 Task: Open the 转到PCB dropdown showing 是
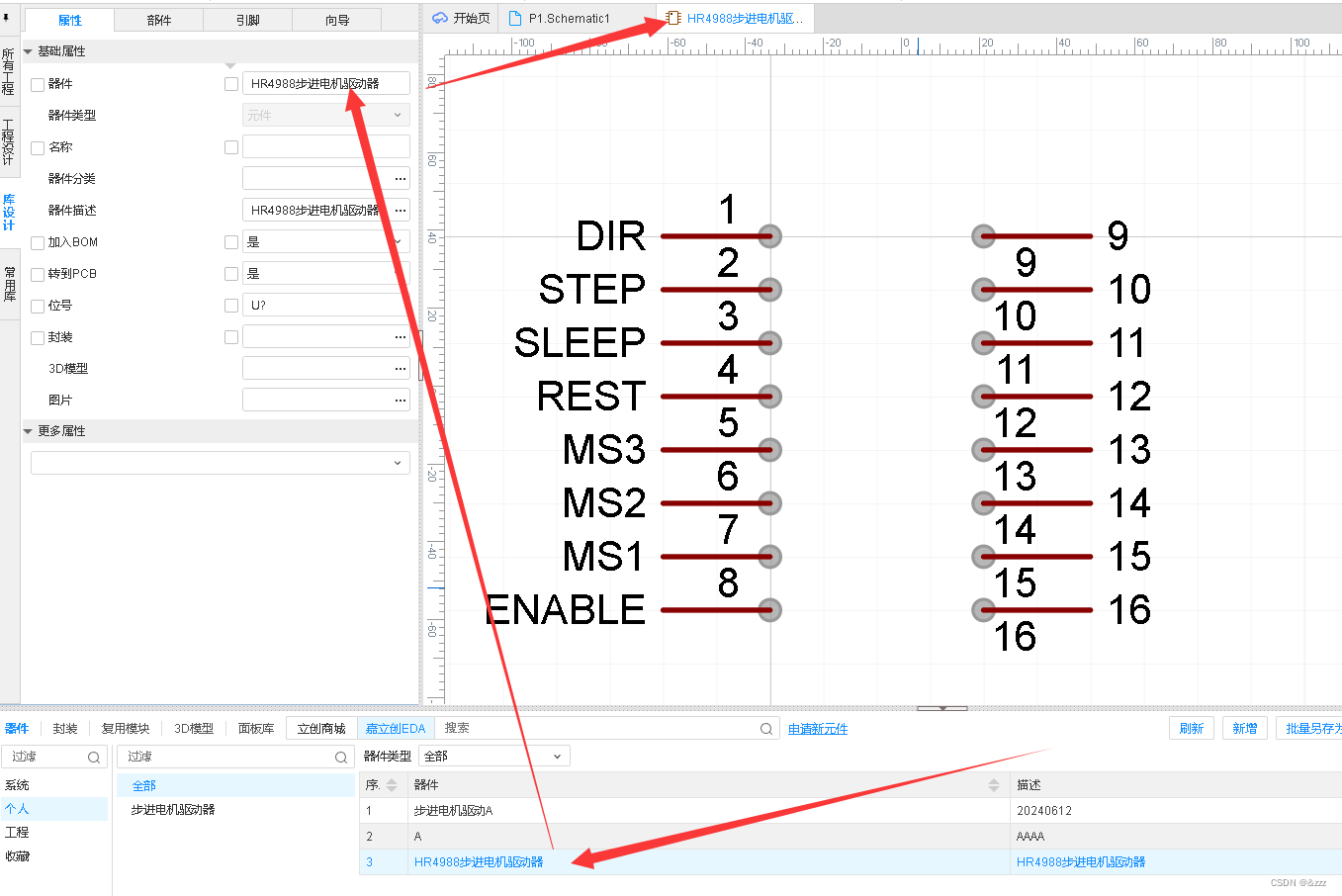coord(326,273)
